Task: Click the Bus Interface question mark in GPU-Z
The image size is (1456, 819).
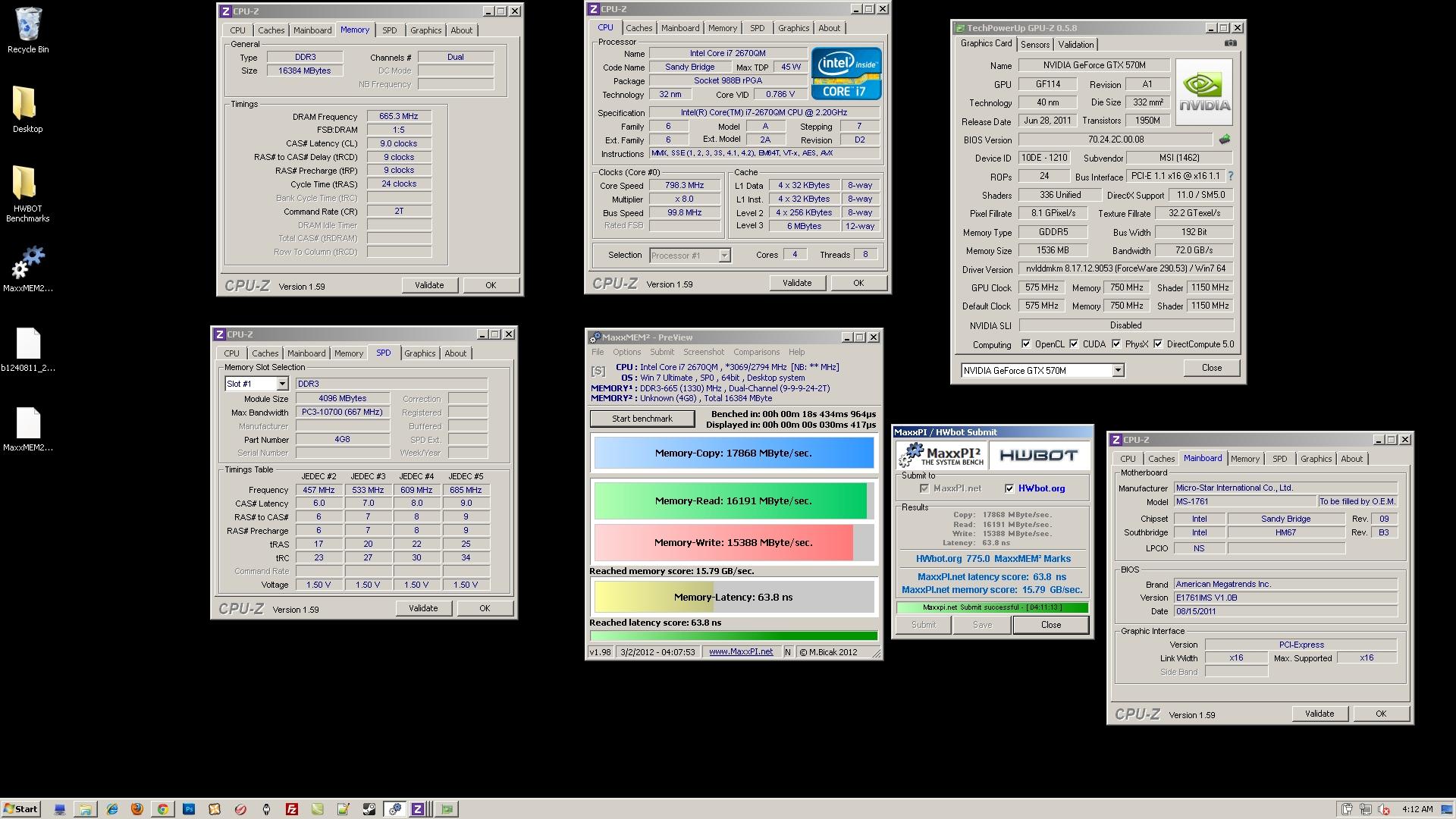Action: (x=1230, y=176)
